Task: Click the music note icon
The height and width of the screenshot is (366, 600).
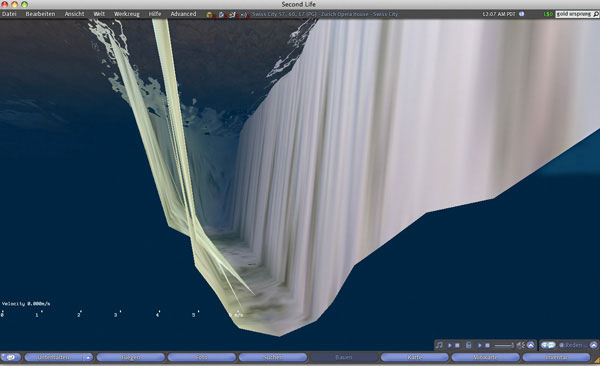Action: [x=439, y=345]
